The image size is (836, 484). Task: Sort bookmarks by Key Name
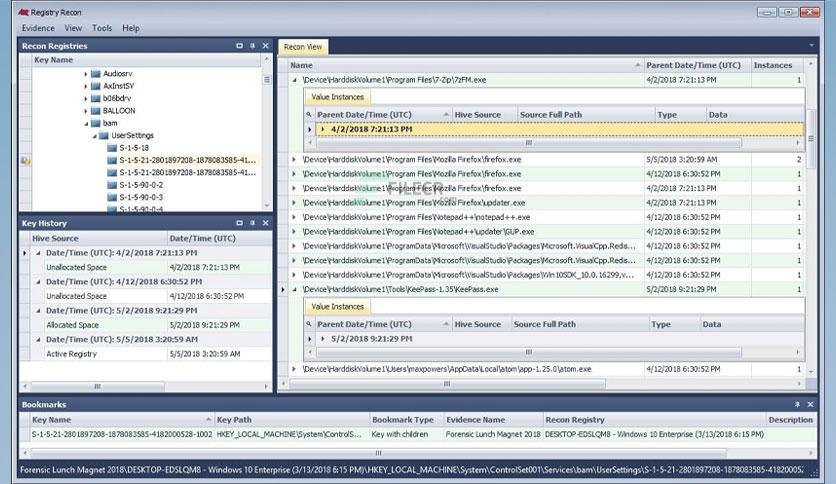pyautogui.click(x=122, y=420)
